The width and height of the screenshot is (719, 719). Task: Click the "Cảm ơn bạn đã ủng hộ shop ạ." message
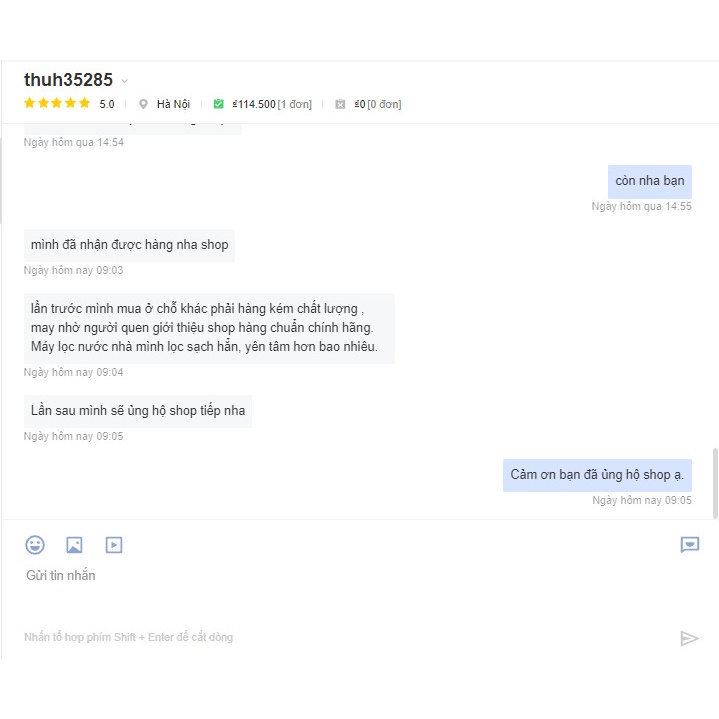pyautogui.click(x=597, y=475)
